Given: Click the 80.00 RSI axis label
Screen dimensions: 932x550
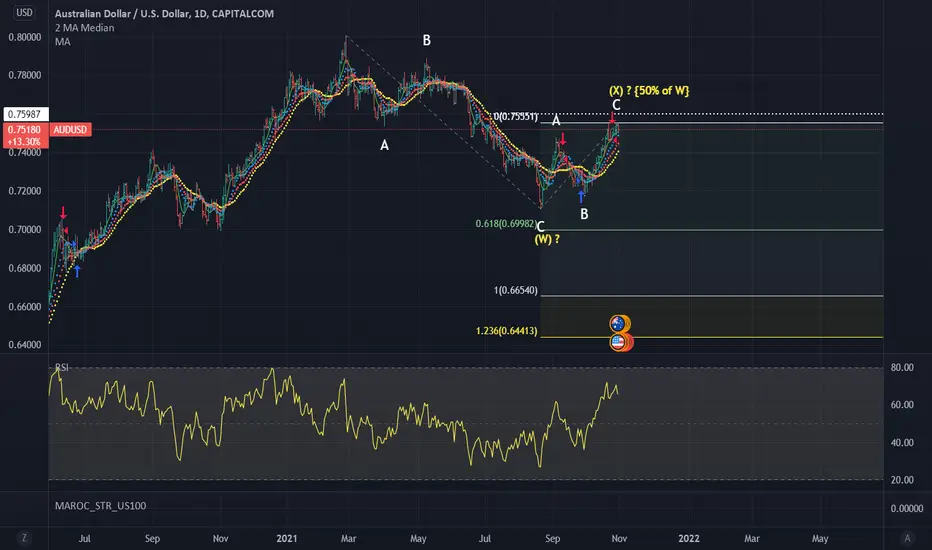Looking at the screenshot, I should pos(902,367).
